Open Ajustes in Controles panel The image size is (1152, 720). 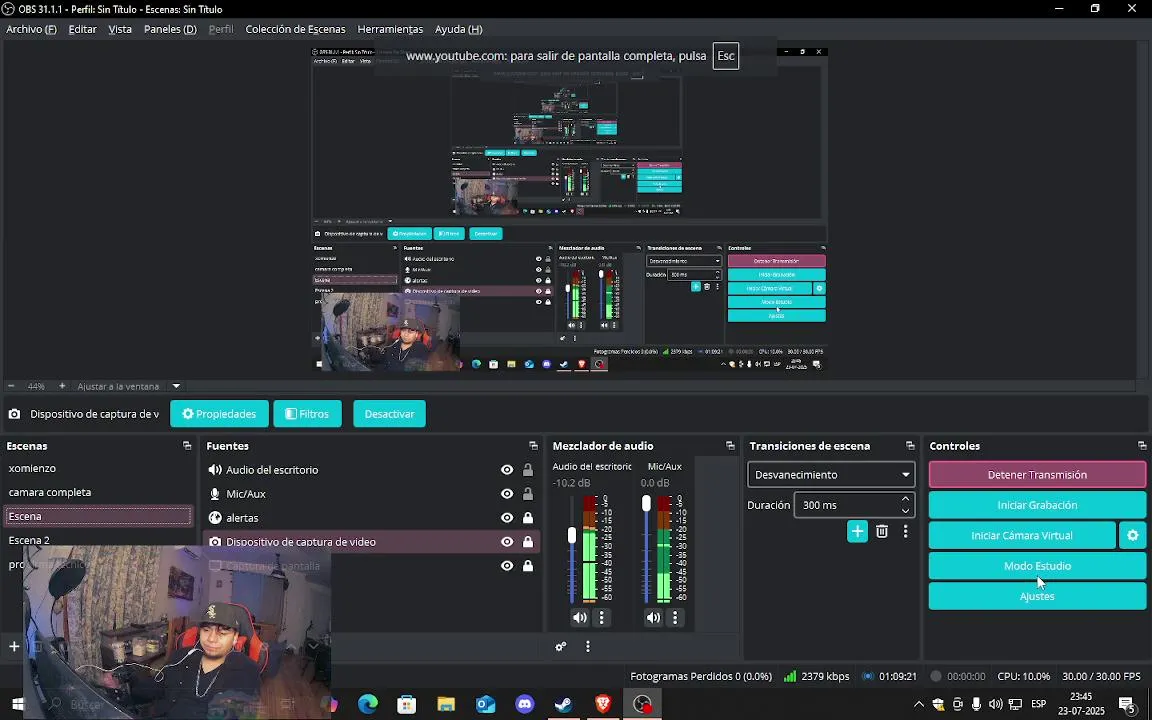point(1037,596)
